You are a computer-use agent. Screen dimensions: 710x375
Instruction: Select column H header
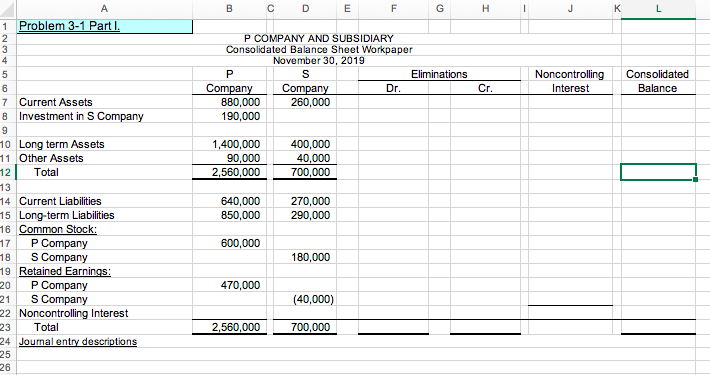coord(485,9)
